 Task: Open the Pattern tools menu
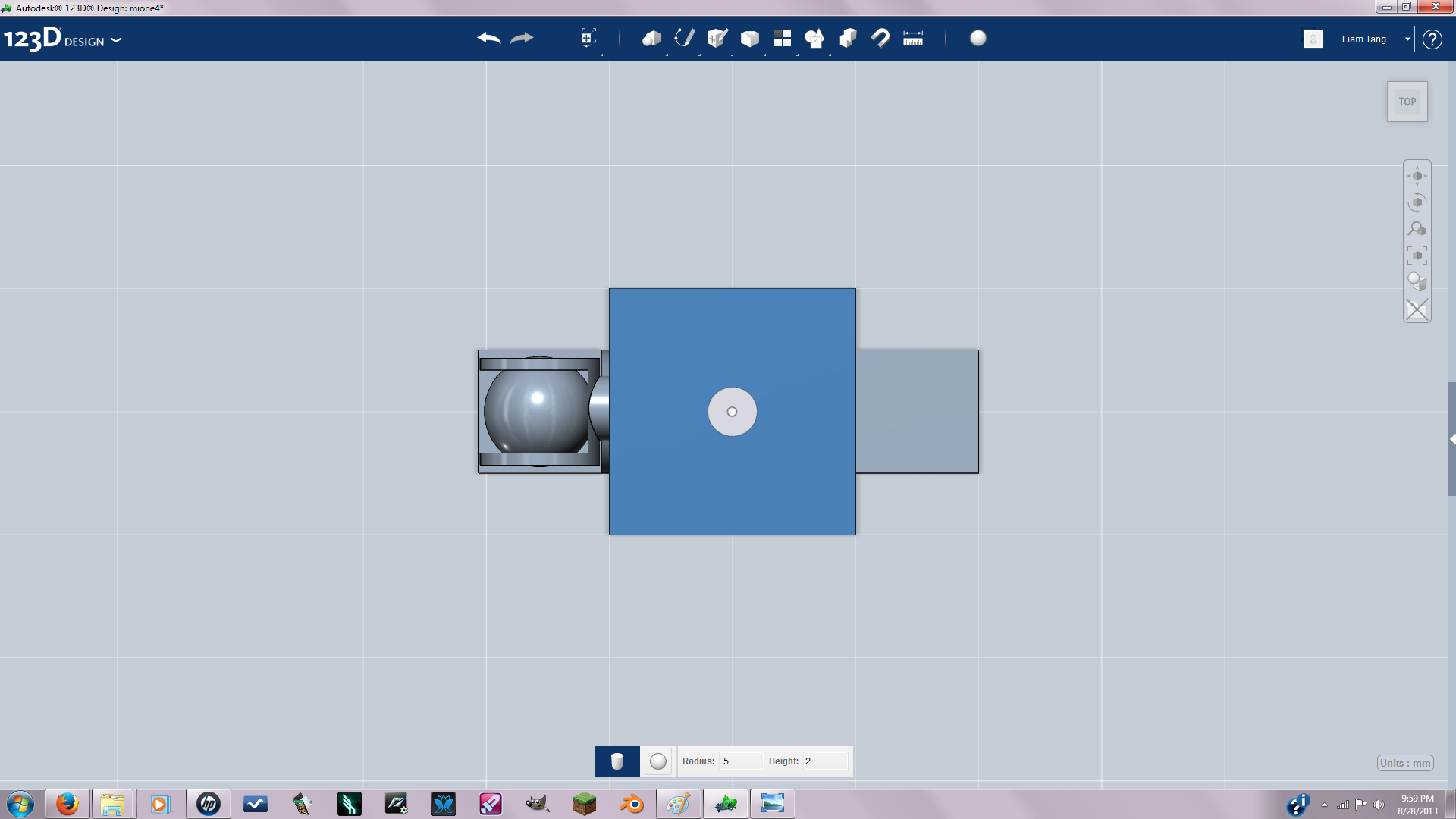tap(783, 38)
